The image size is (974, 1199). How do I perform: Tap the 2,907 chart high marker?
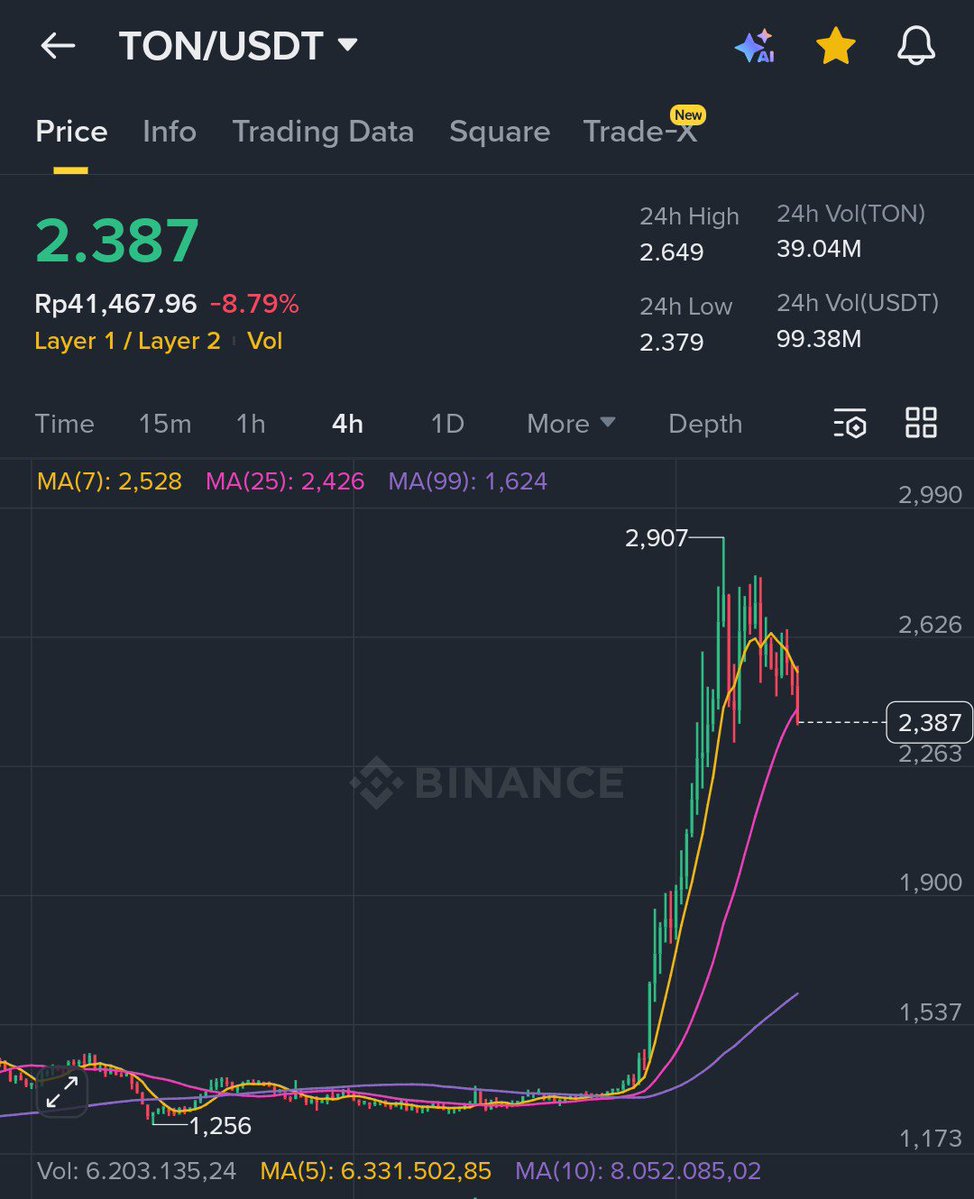tap(657, 538)
